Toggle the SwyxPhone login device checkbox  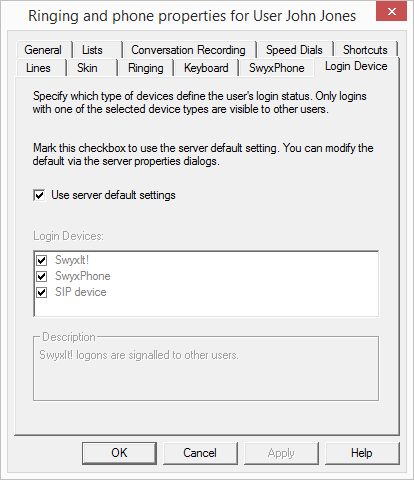[42, 276]
